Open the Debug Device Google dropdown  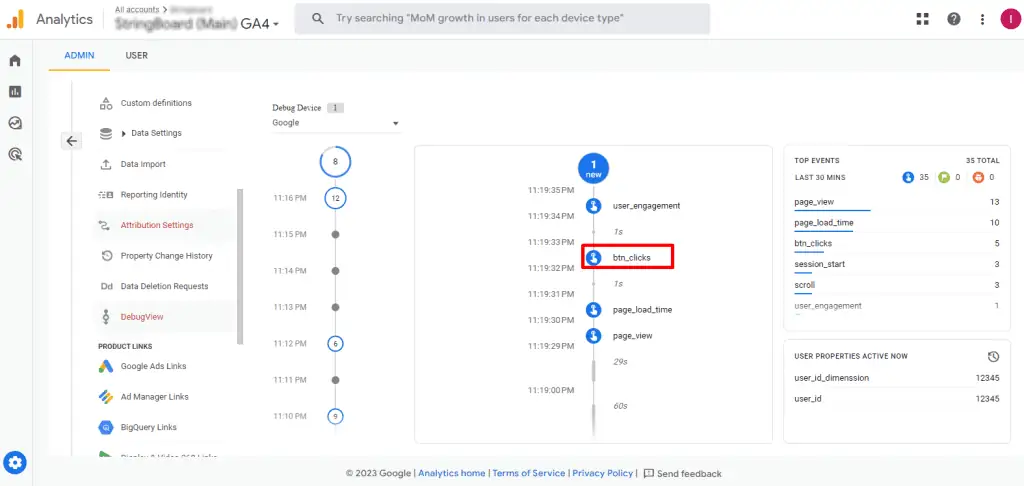336,123
